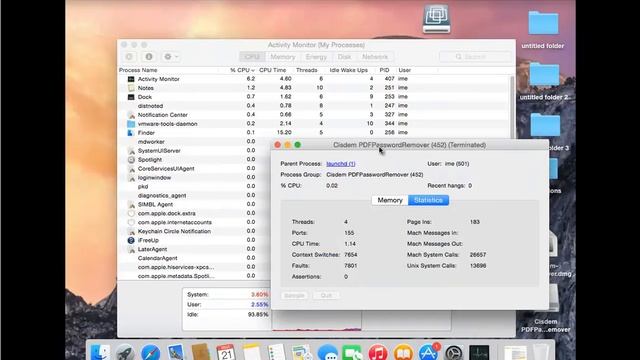Open Launchpad rocket icon in dock

125,352
